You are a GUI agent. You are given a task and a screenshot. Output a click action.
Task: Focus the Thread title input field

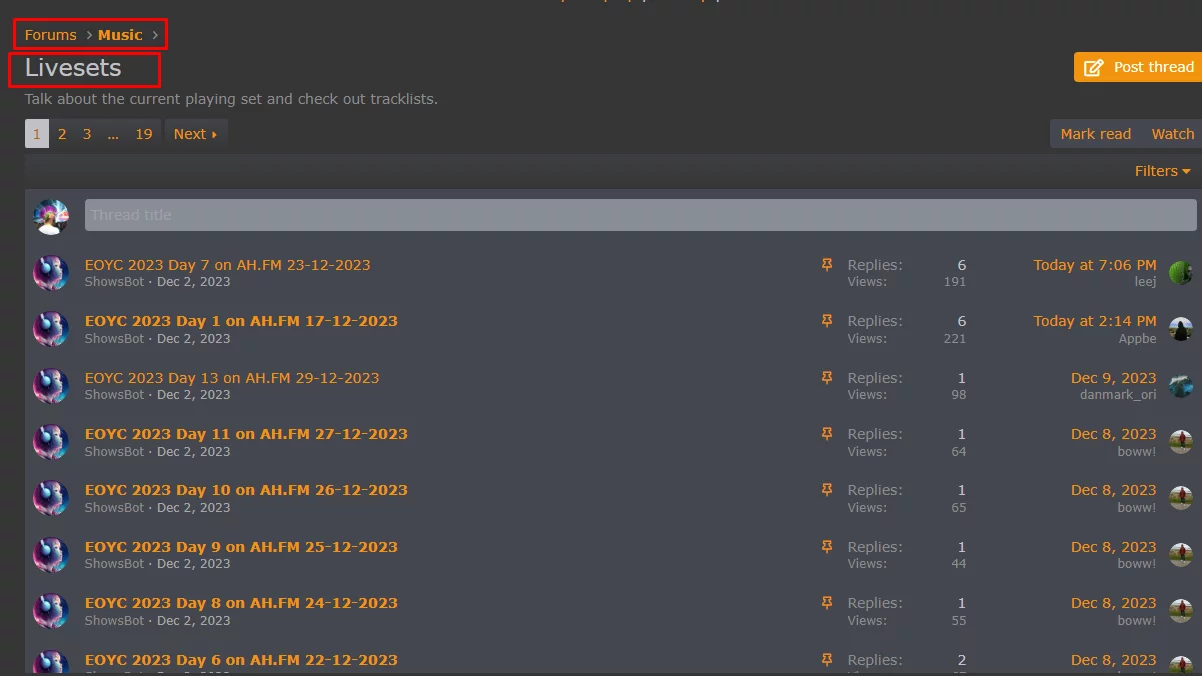640,215
